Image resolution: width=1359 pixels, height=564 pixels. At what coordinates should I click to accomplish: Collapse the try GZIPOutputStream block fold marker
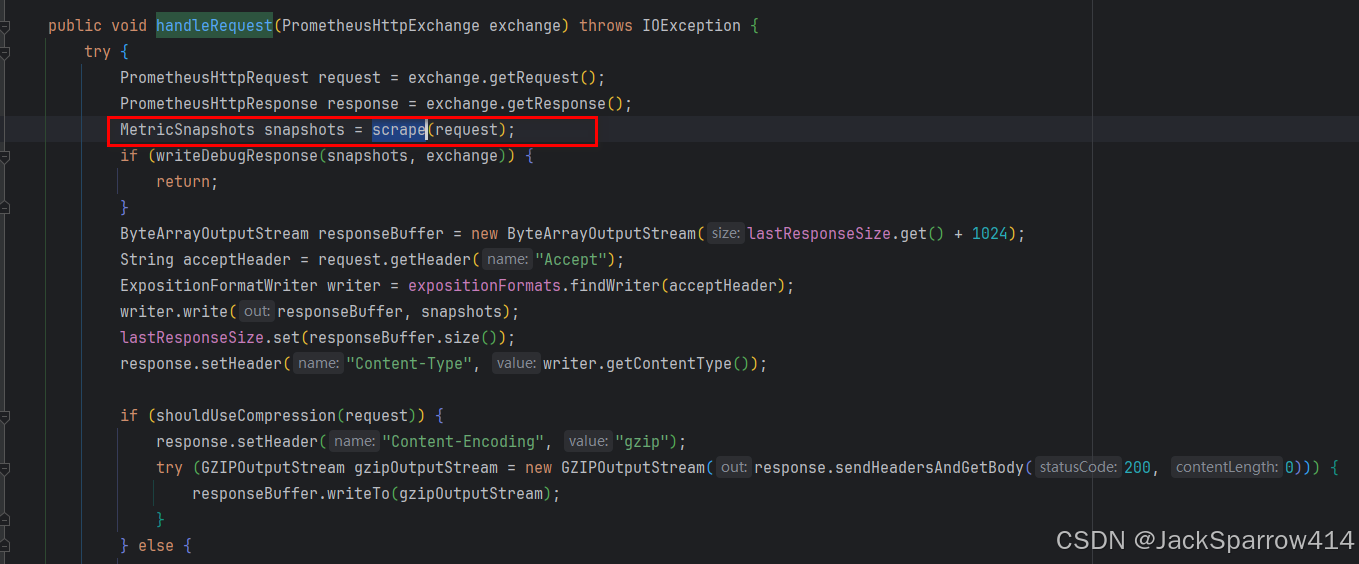4,468
